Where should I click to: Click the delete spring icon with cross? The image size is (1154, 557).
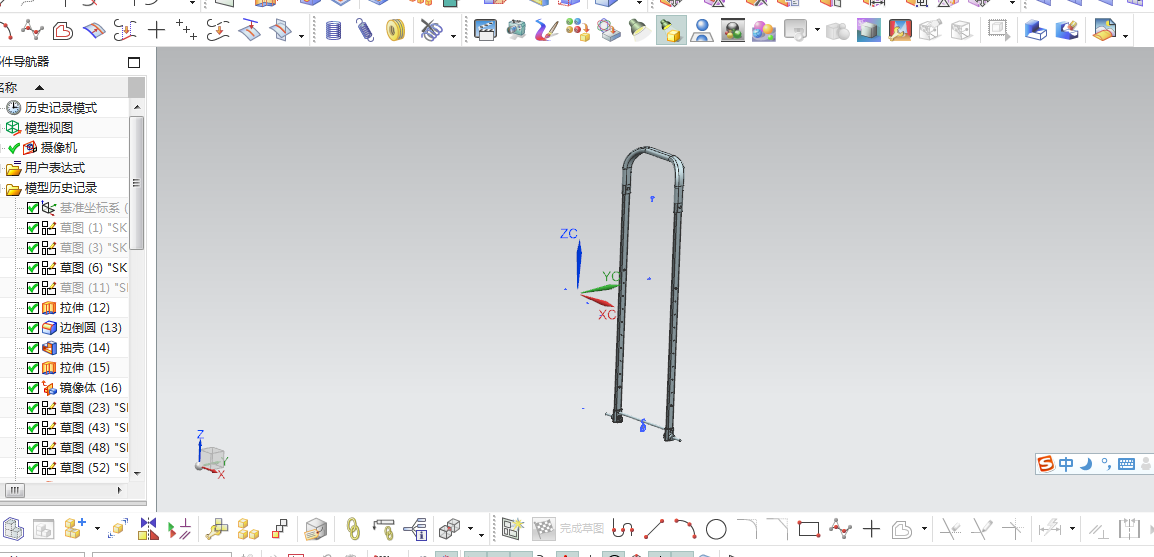pos(431,30)
